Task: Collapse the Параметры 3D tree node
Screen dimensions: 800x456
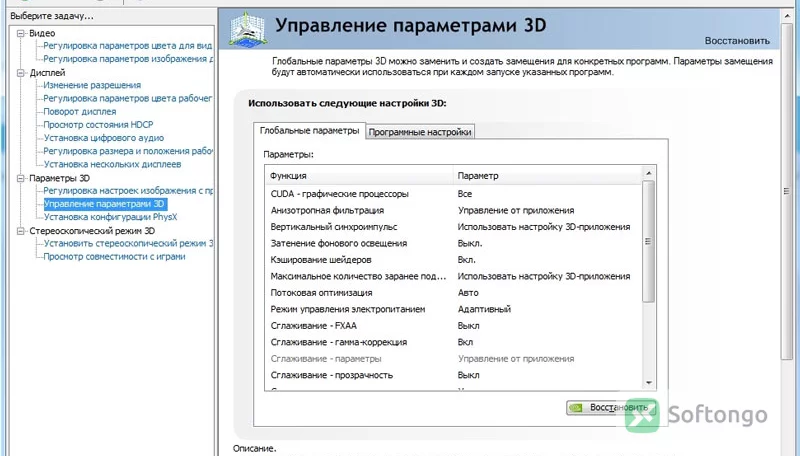Action: click(x=20, y=178)
